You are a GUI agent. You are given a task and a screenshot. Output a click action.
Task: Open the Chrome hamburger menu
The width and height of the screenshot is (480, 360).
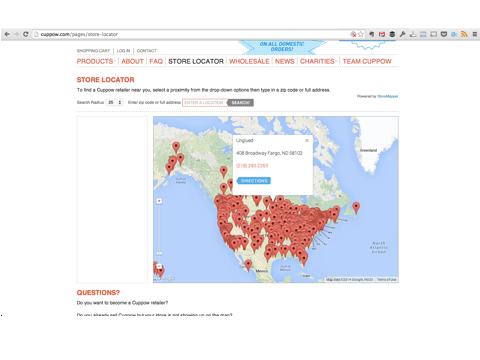[475, 34]
